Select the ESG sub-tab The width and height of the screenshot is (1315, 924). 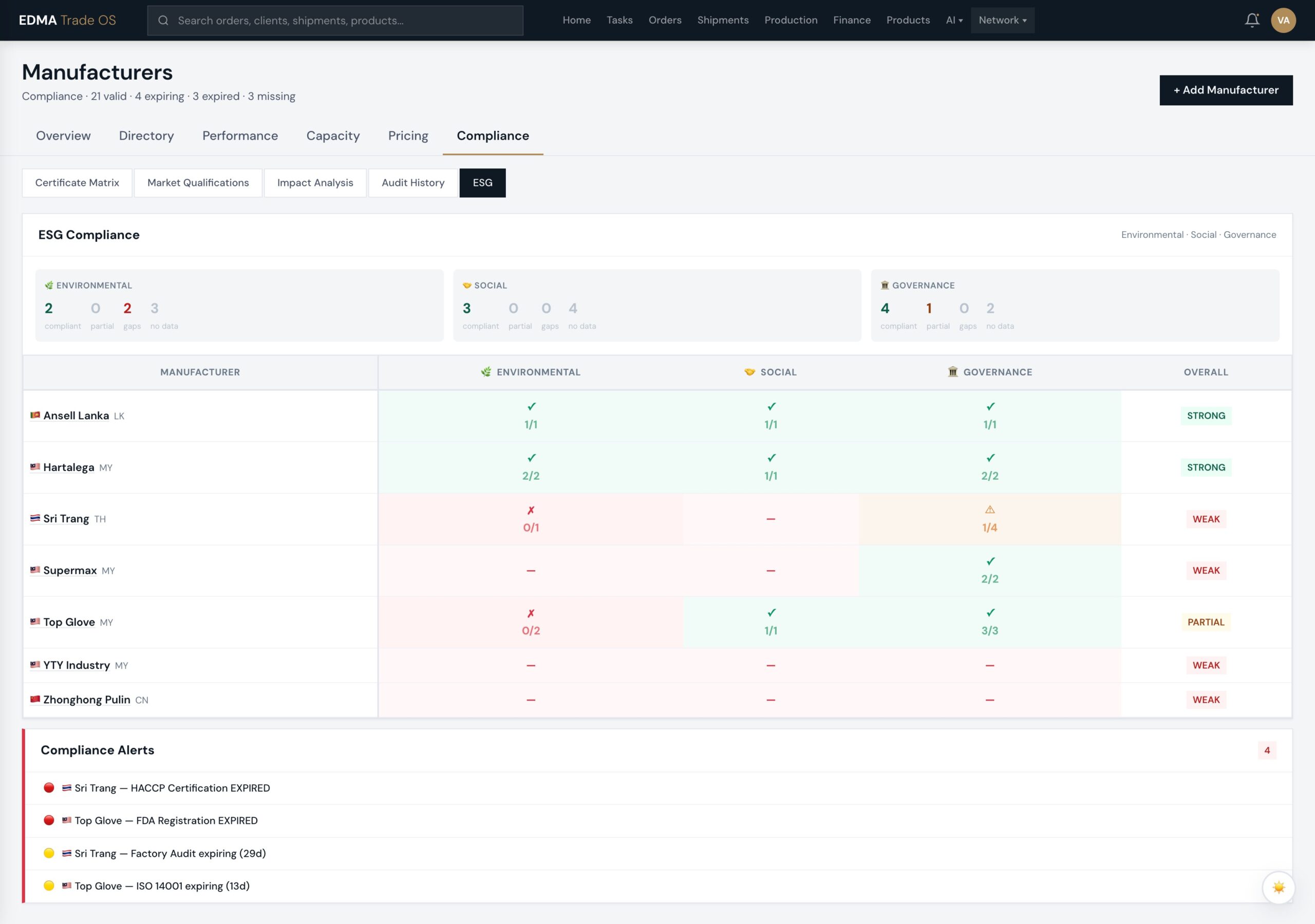click(482, 183)
